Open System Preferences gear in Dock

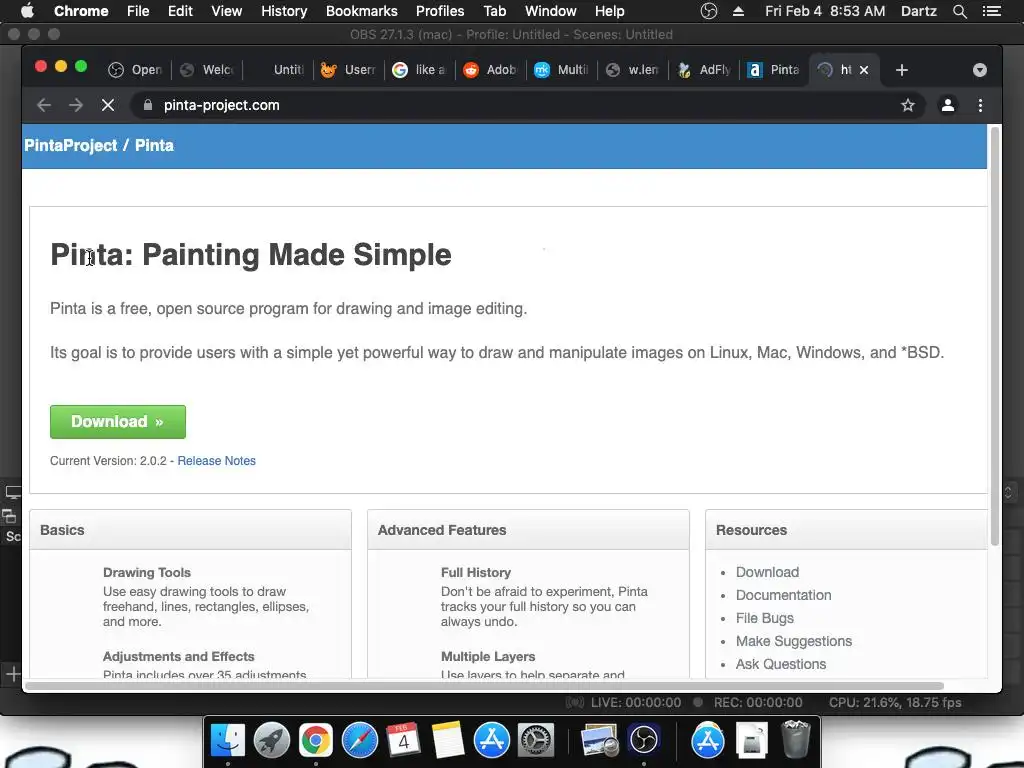(x=536, y=741)
